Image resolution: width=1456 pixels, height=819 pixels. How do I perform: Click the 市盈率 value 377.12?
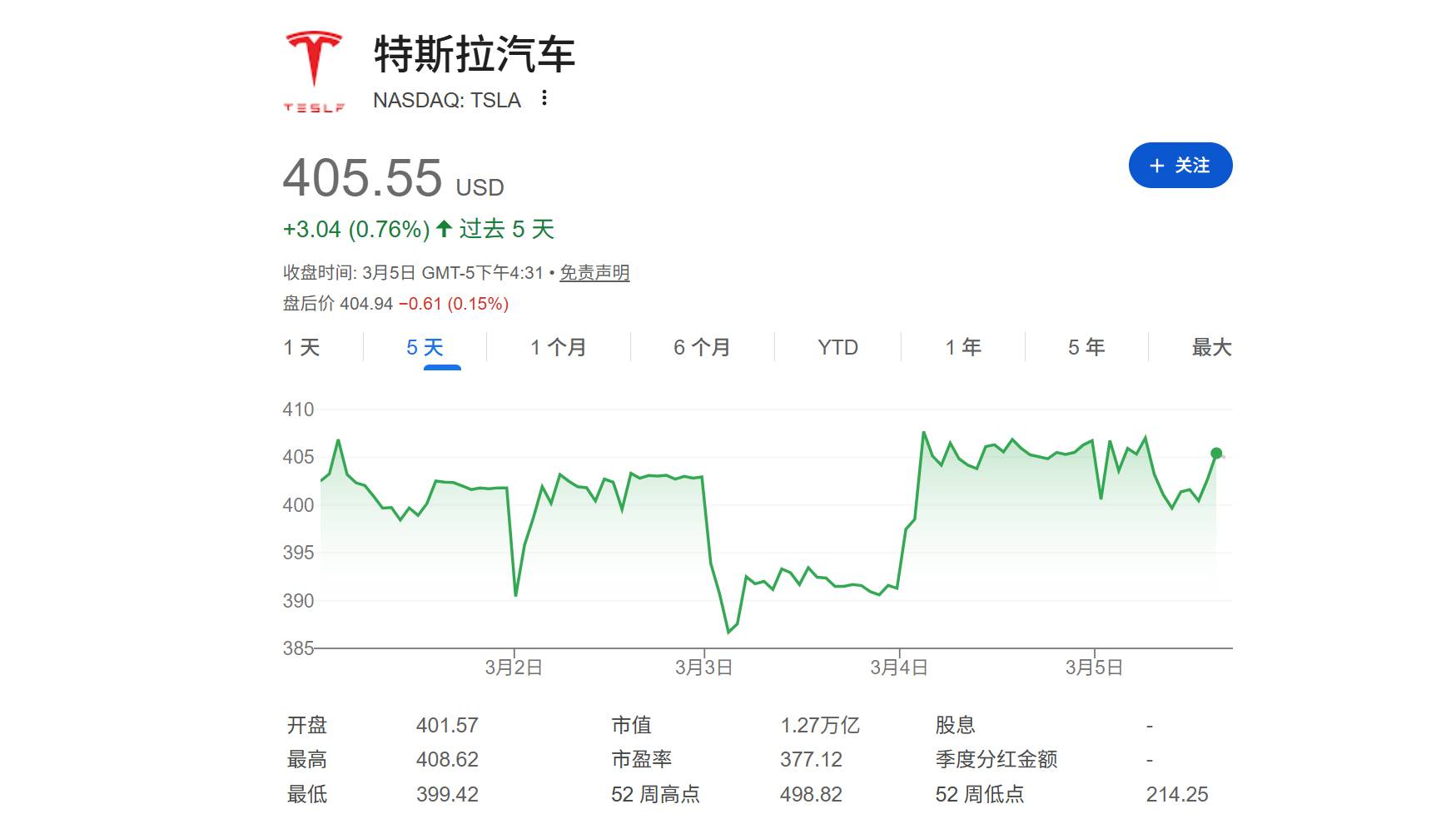811,759
